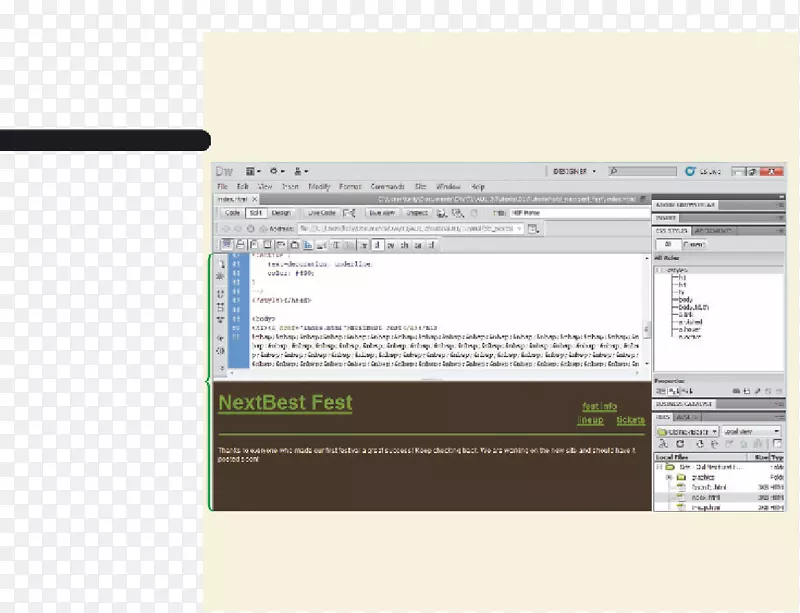The image size is (800, 613).
Task: Click the tickets link in the design view
Action: pos(631,420)
